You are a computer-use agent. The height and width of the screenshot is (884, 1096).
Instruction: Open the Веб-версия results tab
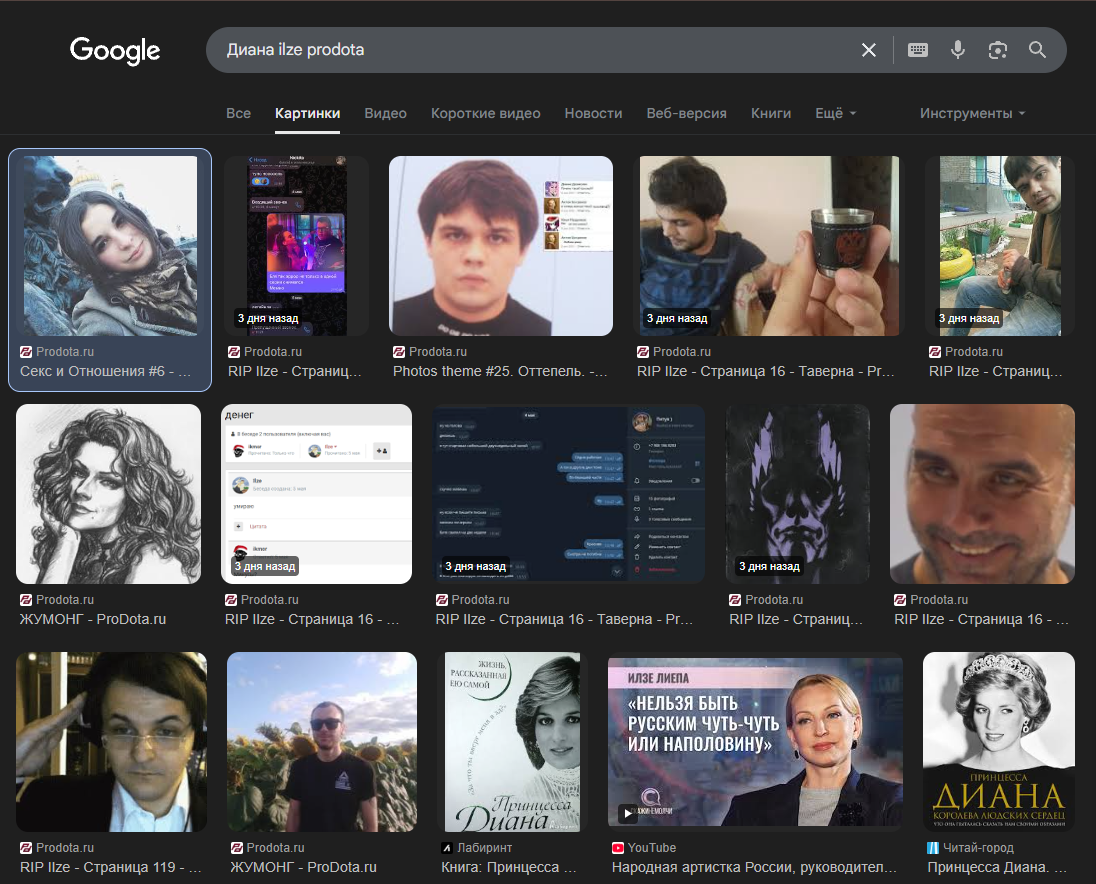tap(686, 113)
